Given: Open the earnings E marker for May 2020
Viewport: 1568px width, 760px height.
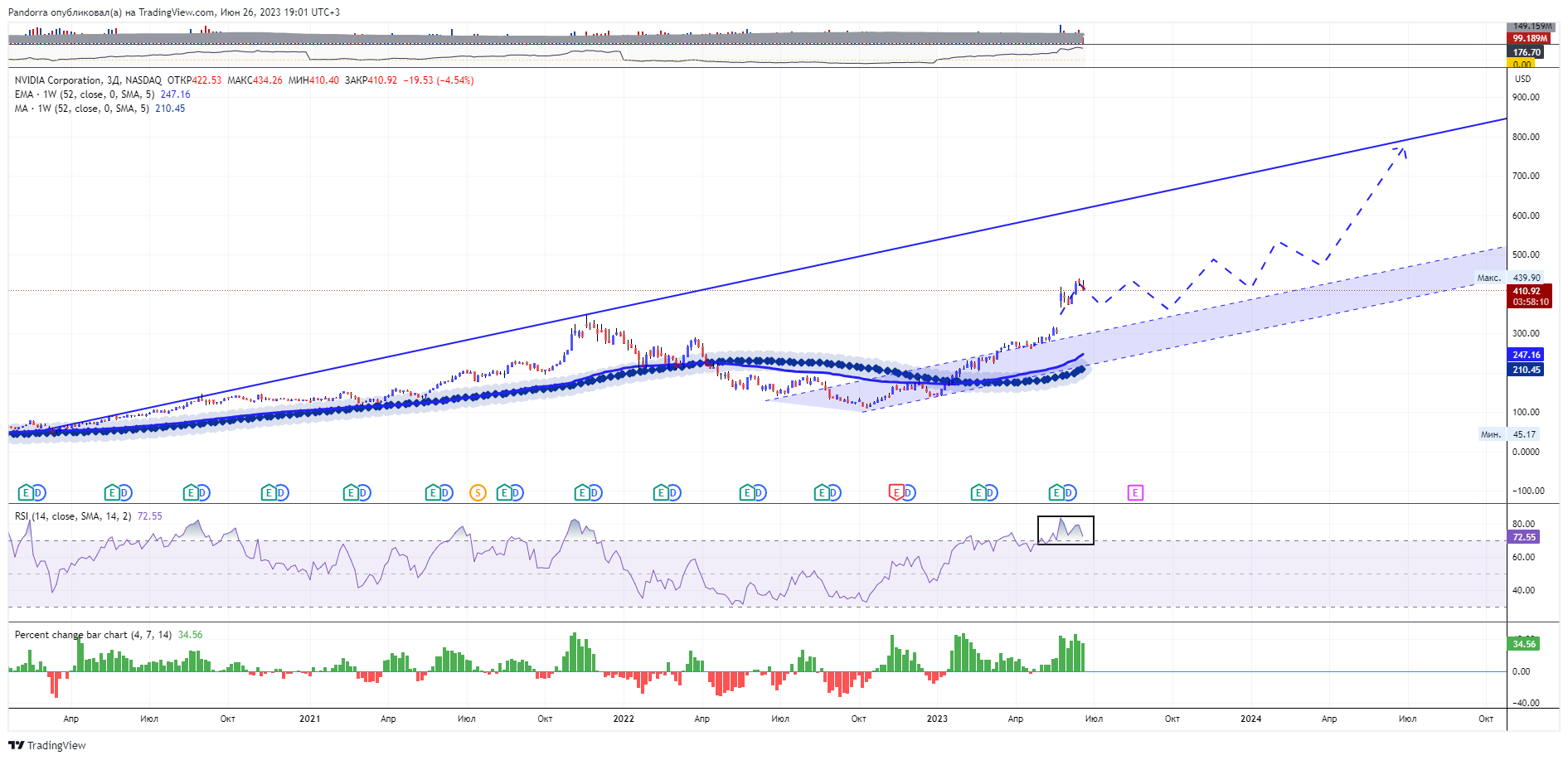Looking at the screenshot, I should [113, 493].
